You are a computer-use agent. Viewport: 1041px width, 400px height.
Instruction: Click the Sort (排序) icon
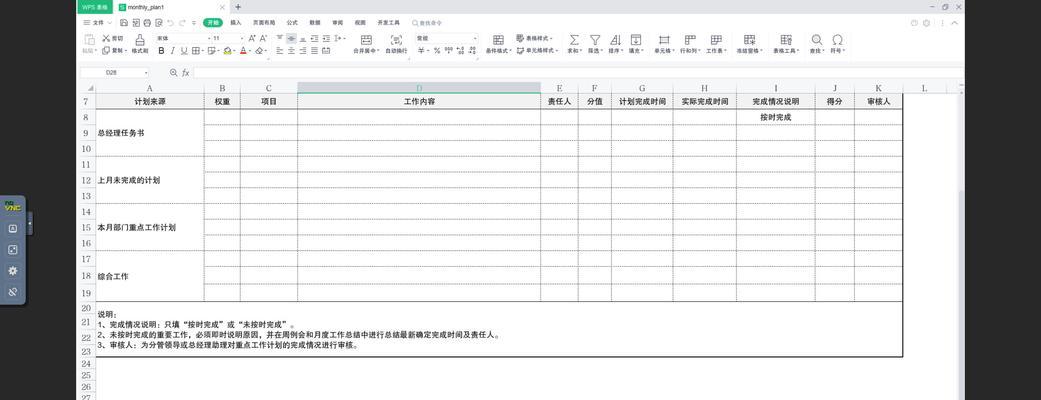pos(615,40)
